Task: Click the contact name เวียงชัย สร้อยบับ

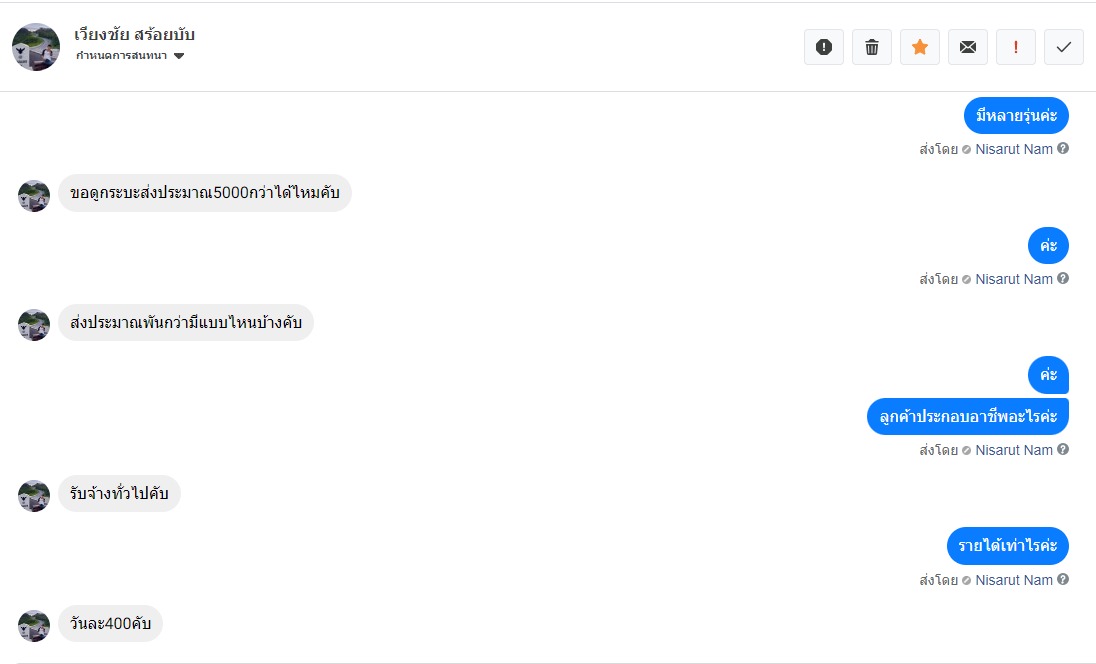Action: tap(135, 35)
